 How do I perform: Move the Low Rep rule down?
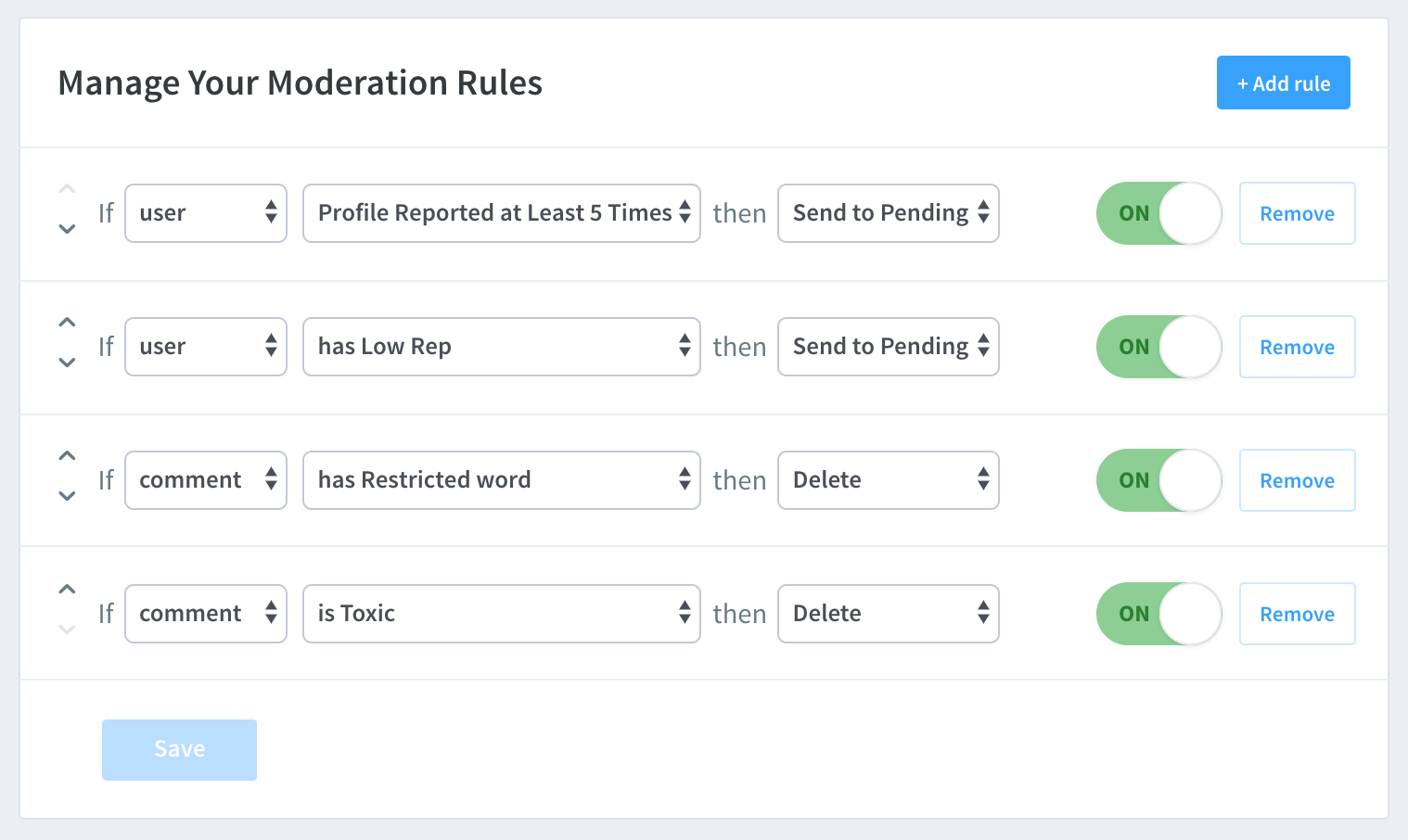pos(67,363)
